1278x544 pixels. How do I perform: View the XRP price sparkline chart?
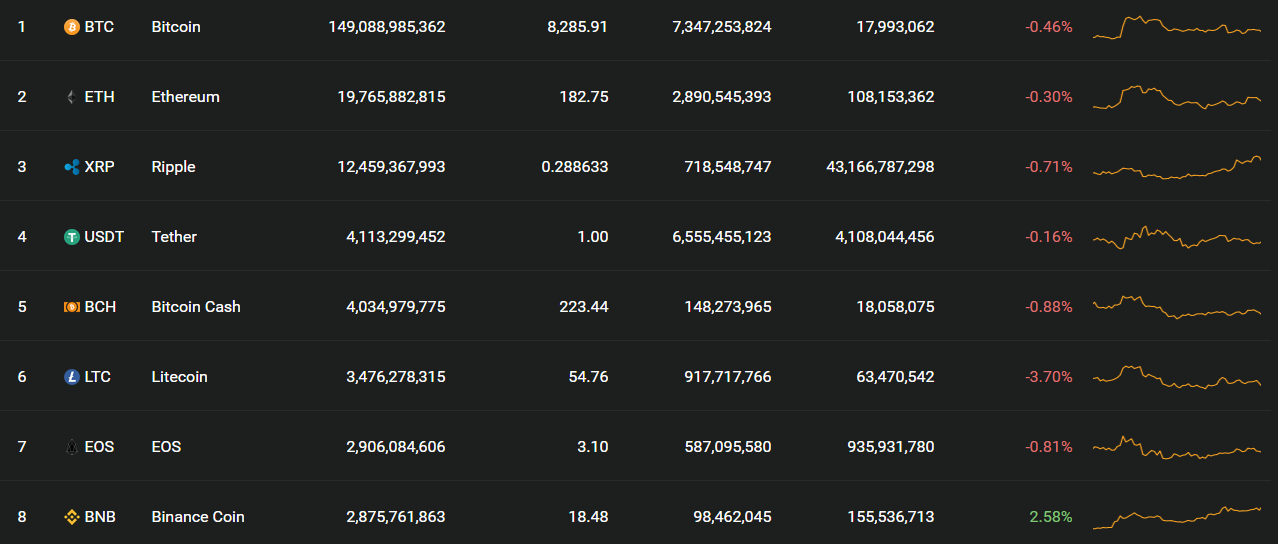pos(1177,167)
